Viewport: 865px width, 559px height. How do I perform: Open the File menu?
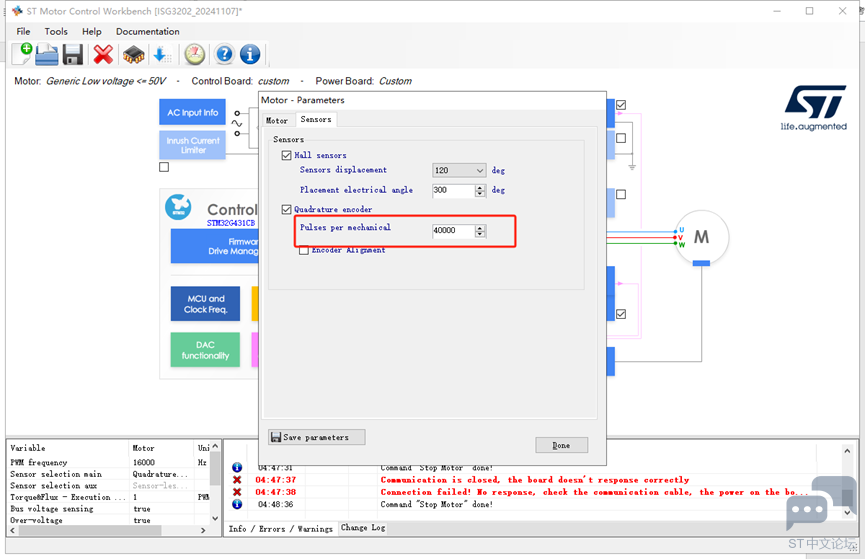click(23, 31)
